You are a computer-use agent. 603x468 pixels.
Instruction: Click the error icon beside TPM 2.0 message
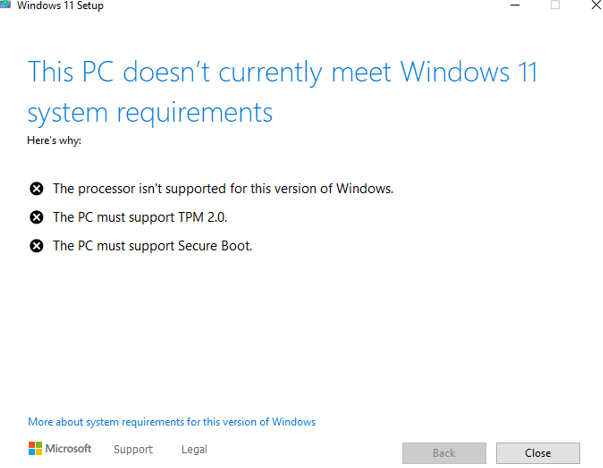(x=37, y=217)
